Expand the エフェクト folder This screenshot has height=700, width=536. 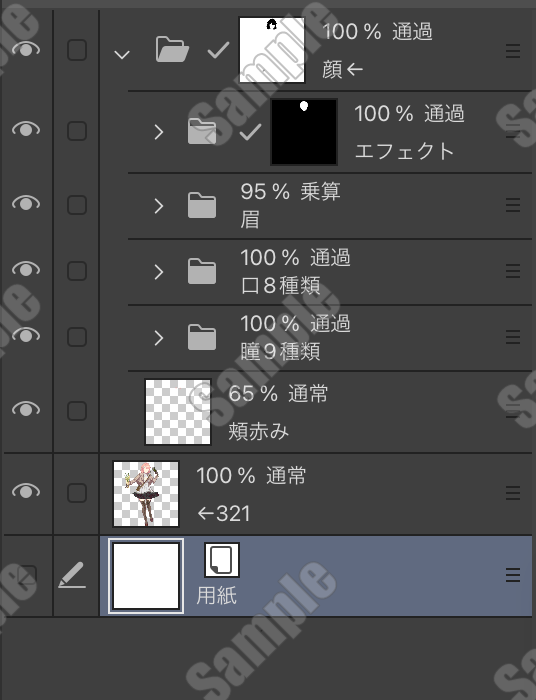[159, 132]
